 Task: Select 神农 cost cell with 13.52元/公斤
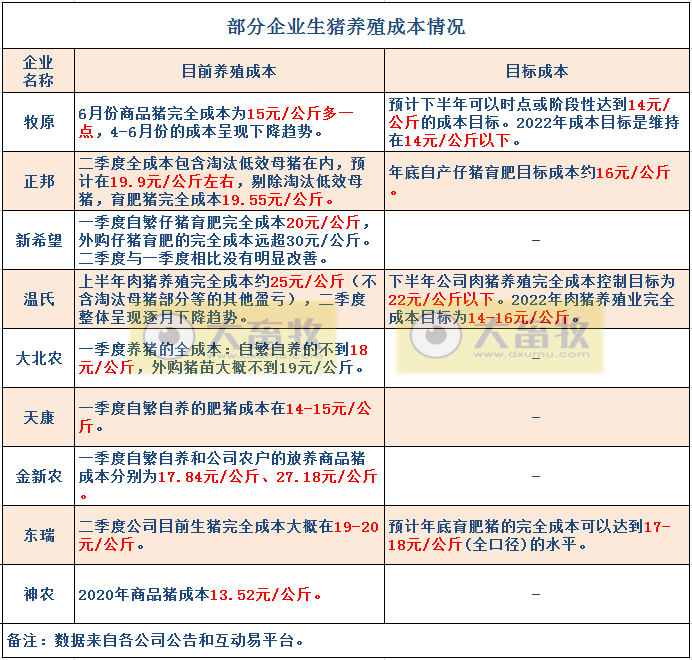(x=229, y=594)
